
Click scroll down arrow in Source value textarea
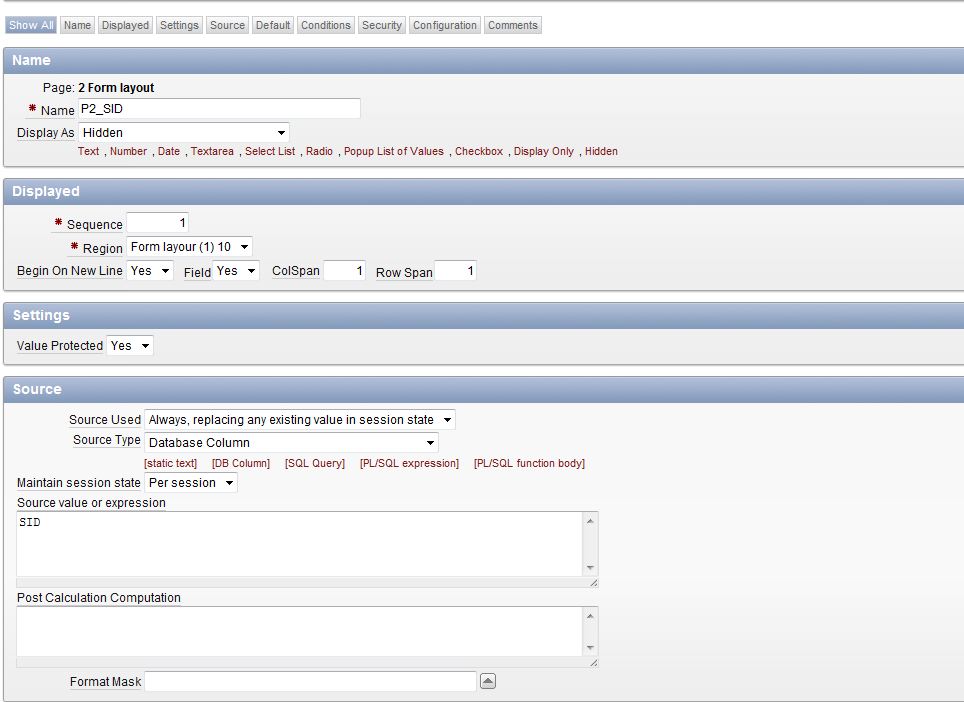590,568
